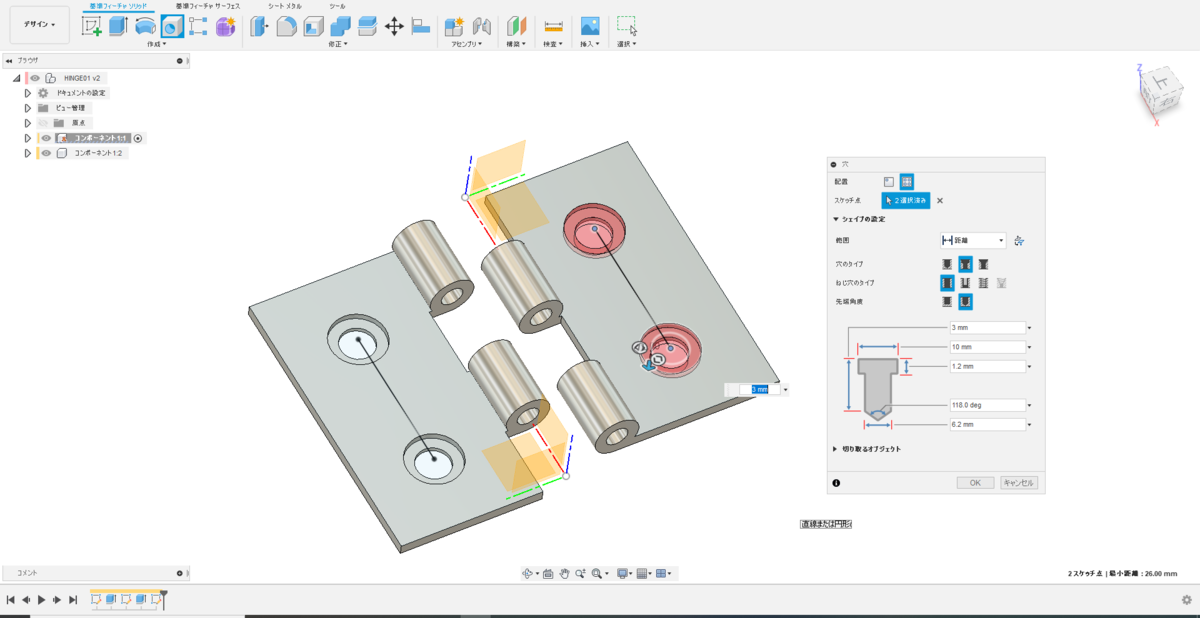Switch to the ツール tab
Screen dimensions: 1200x618
(338, 6)
